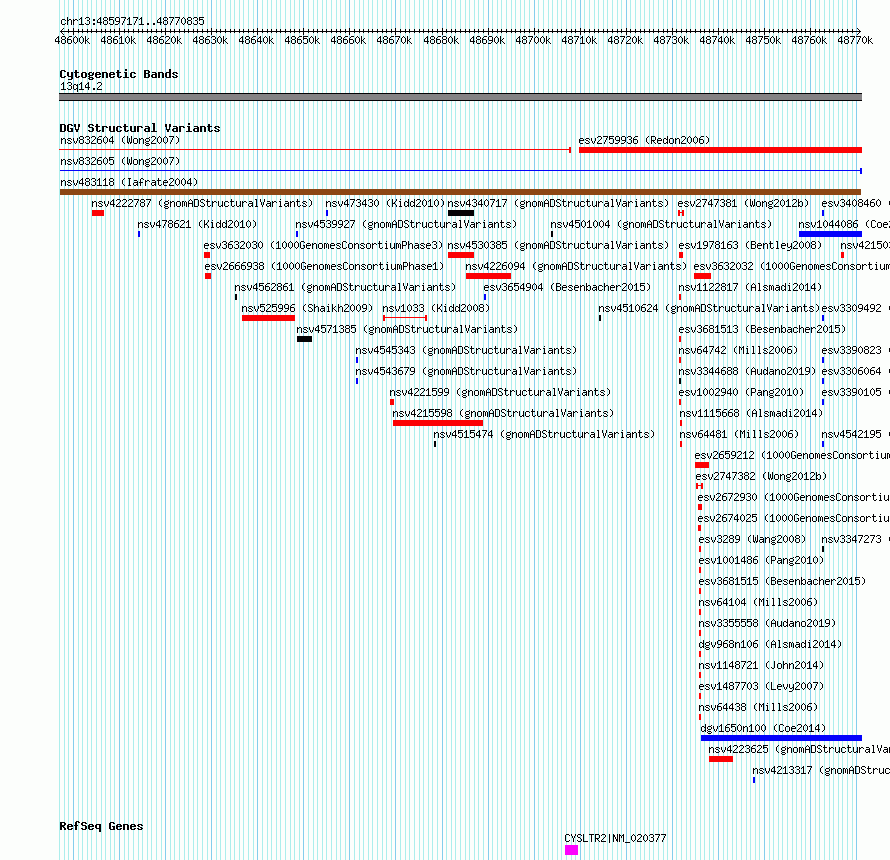Viewport: 890px width, 860px height.
Task: Open nsv525996 (Shaikh2009) variant label
Action: (307, 308)
